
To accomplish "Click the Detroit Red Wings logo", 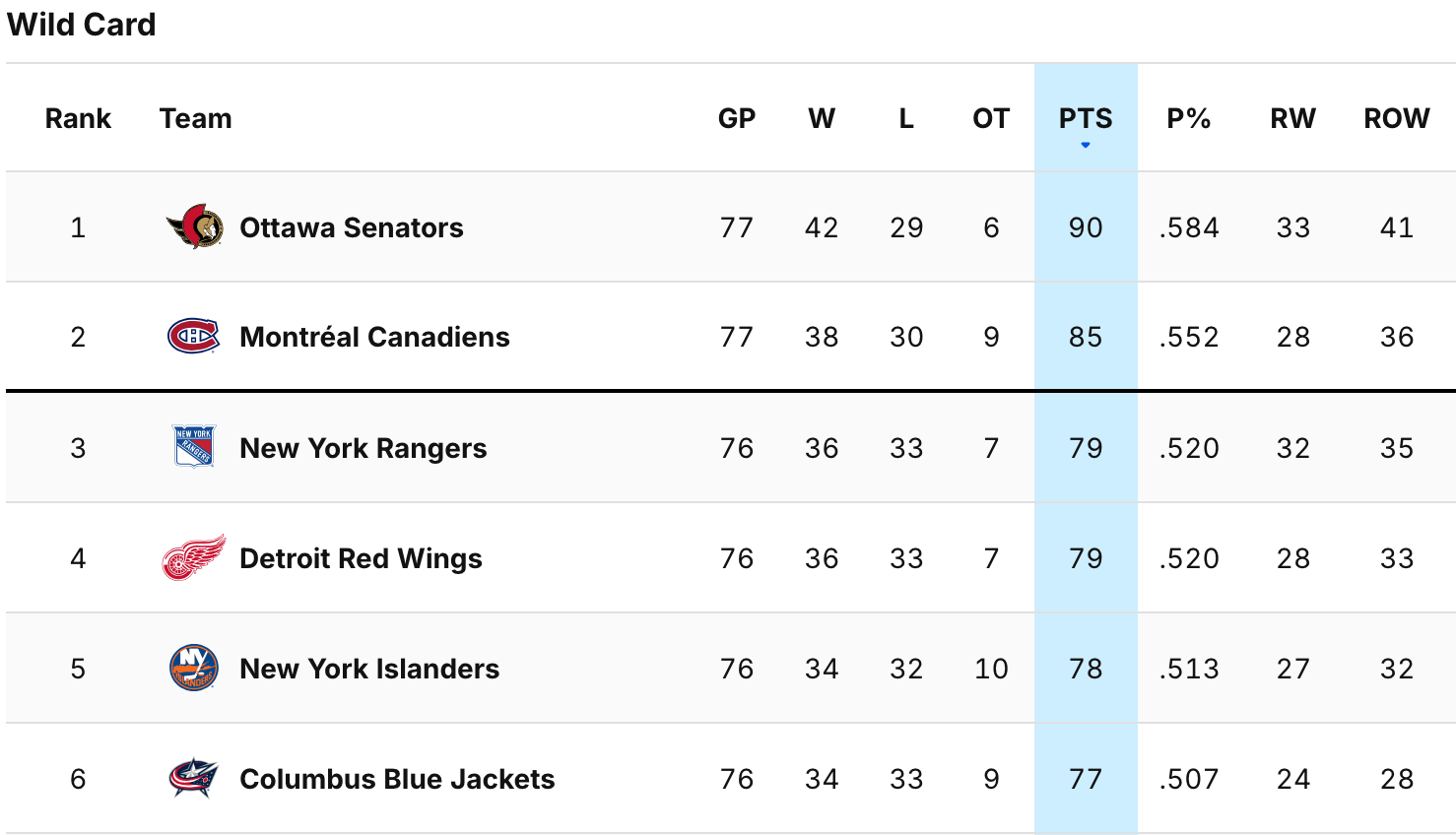I will coord(194,558).
